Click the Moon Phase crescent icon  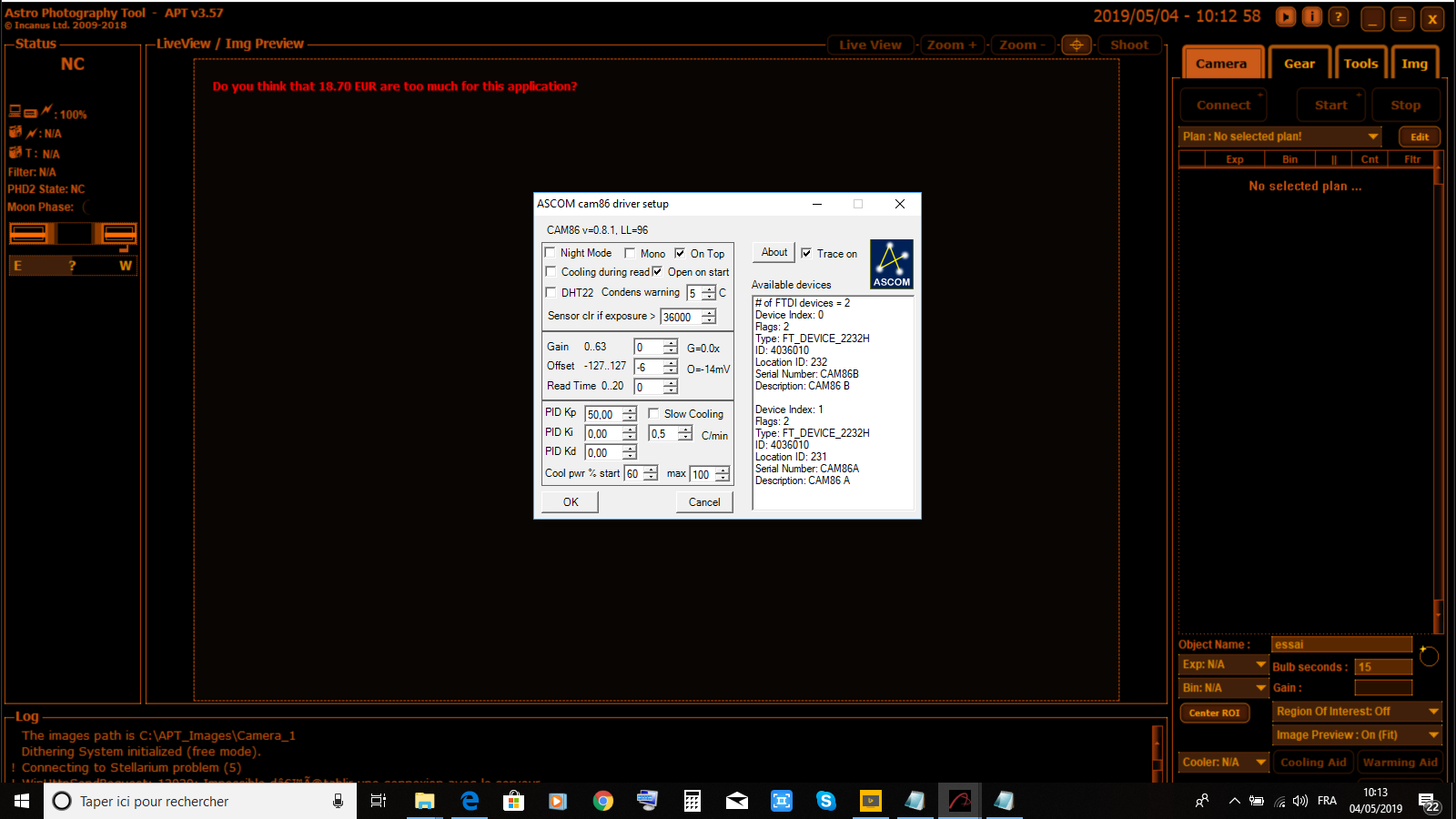click(87, 207)
